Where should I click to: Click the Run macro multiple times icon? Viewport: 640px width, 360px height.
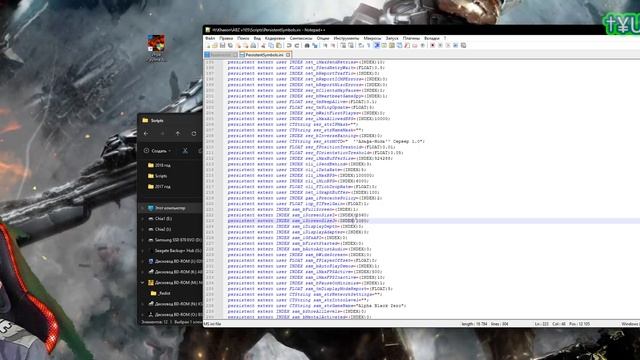(456, 45)
